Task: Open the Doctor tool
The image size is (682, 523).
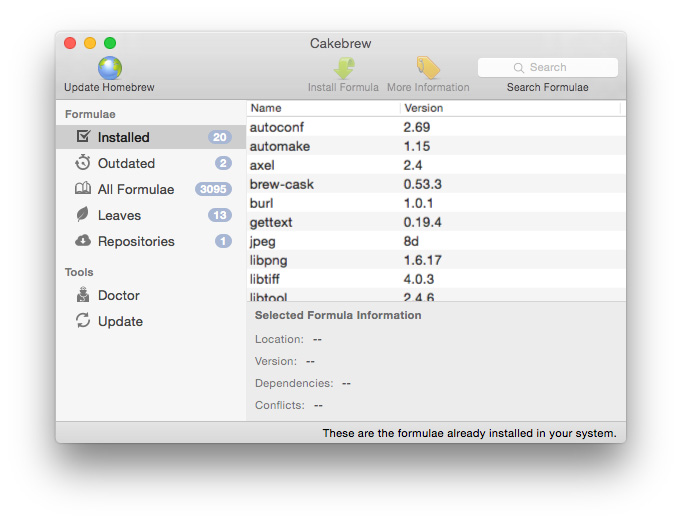Action: click(151, 295)
